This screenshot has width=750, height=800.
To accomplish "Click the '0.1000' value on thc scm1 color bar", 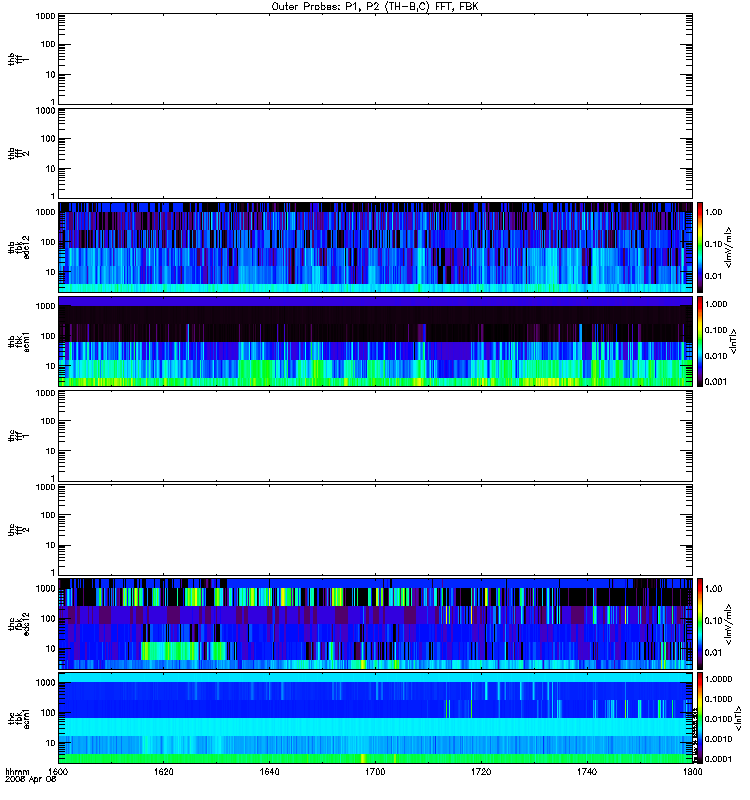I will click(x=718, y=699).
